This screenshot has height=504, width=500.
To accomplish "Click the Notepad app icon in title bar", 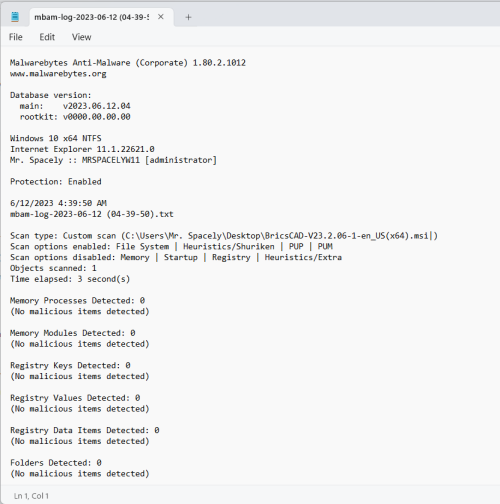I will (15, 17).
